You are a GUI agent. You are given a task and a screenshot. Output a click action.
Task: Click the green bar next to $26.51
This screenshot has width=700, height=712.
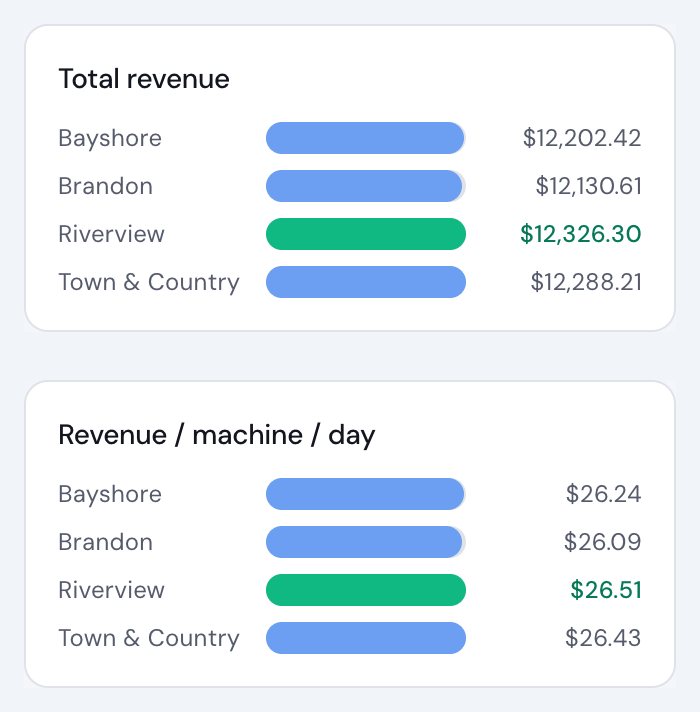pos(366,590)
